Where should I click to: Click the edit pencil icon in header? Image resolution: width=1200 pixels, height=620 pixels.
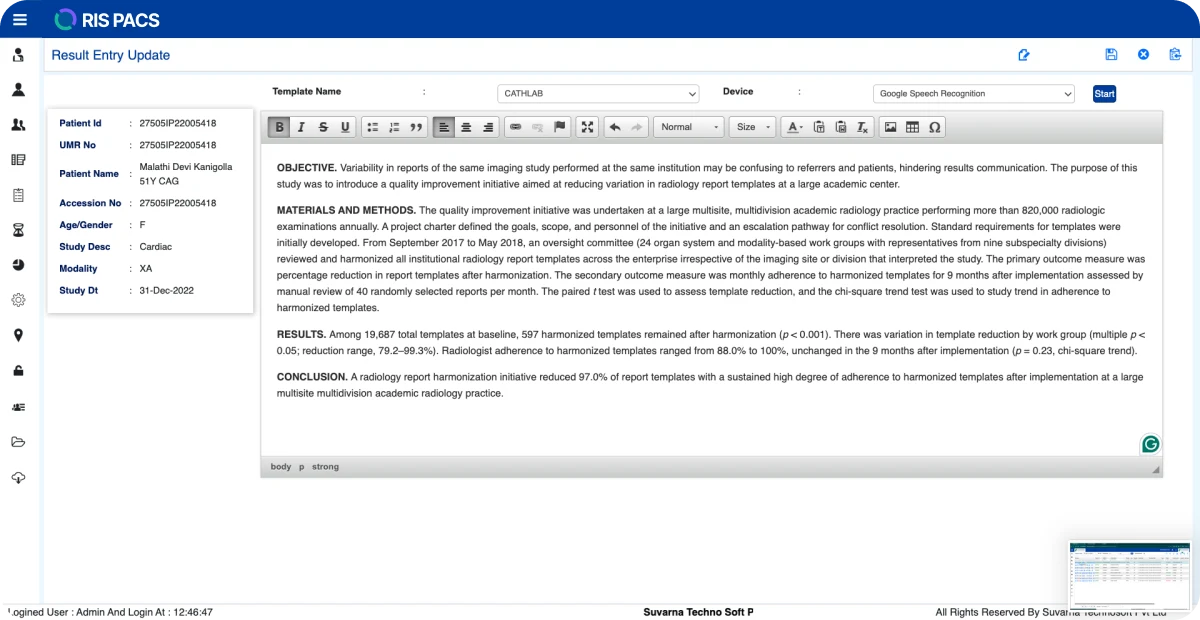point(1024,55)
